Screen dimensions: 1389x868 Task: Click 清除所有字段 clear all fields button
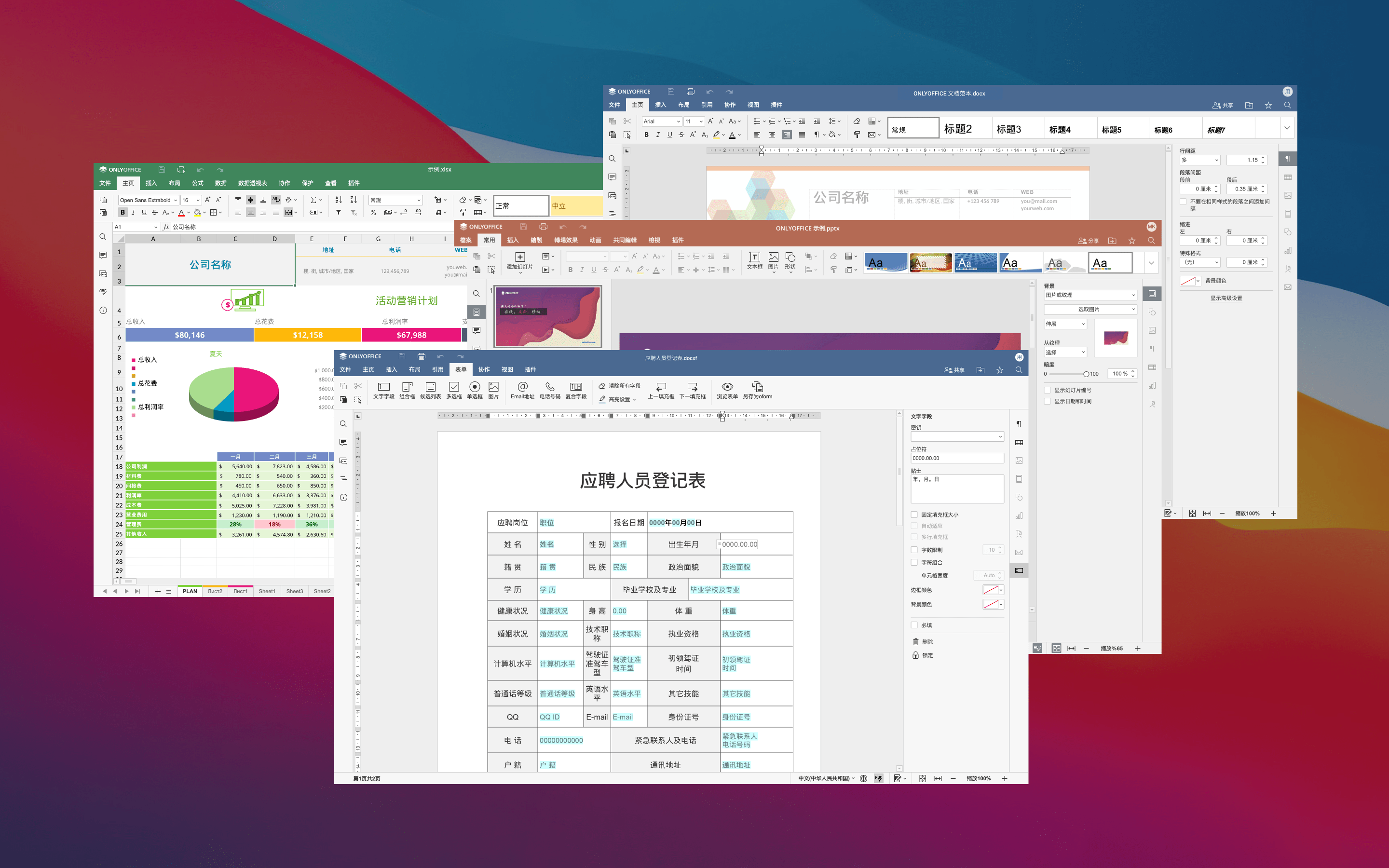(620, 386)
